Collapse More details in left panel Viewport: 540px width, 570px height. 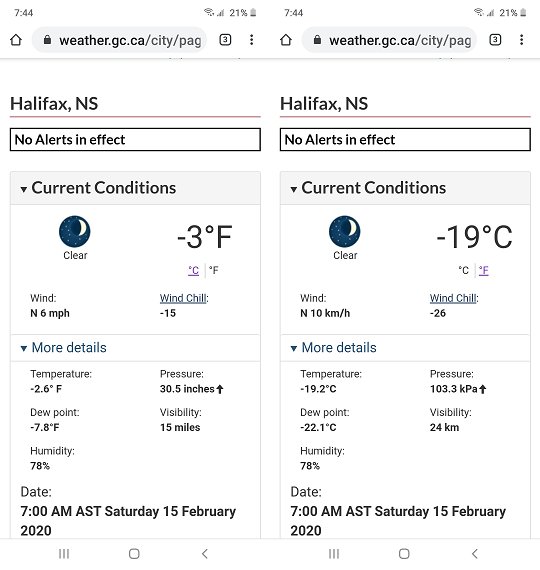pyautogui.click(x=64, y=348)
